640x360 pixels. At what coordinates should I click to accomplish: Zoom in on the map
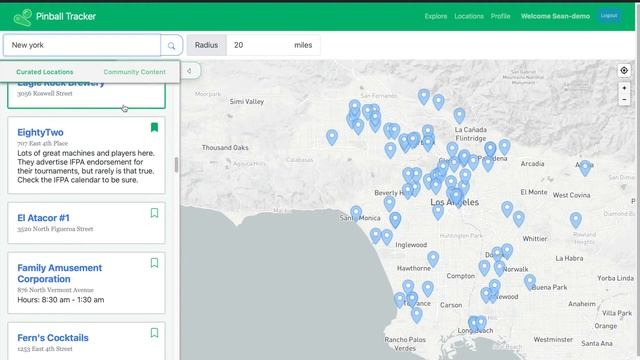(x=624, y=88)
